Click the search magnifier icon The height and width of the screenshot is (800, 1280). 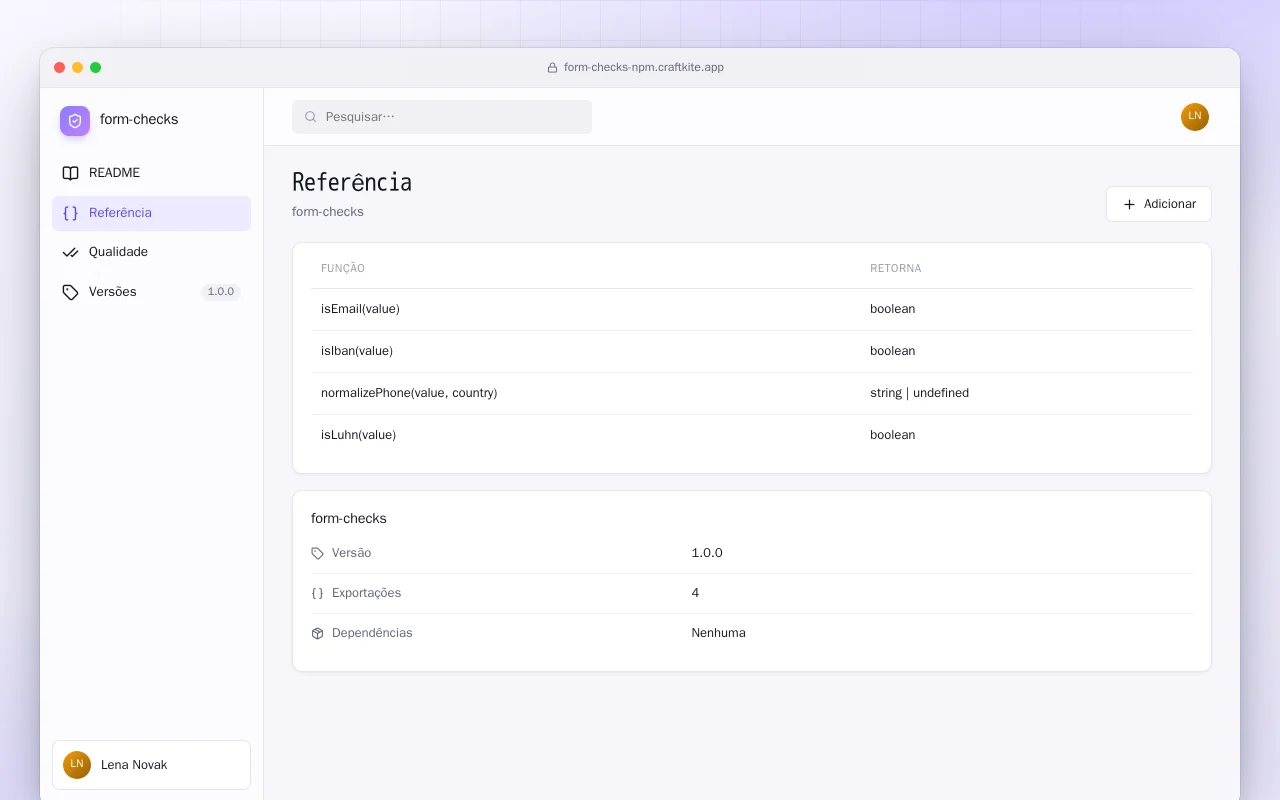[311, 117]
